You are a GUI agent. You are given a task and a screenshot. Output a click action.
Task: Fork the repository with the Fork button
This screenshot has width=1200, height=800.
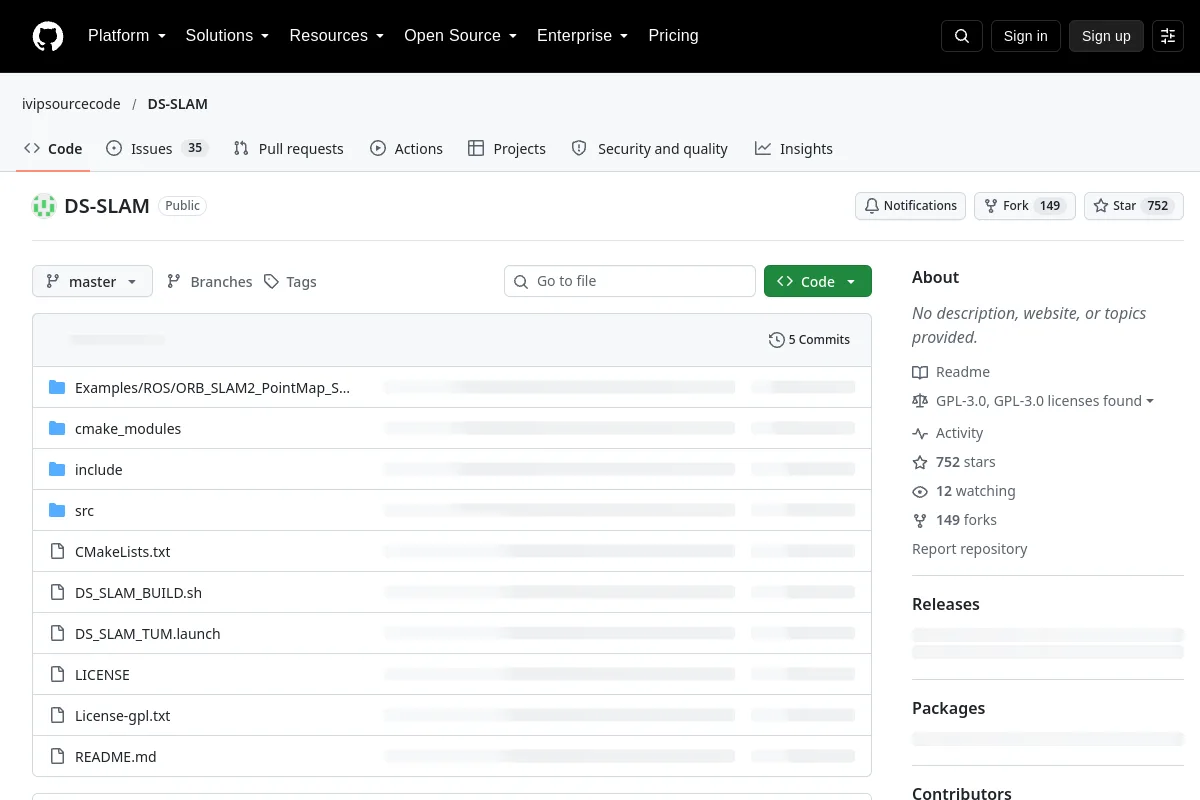coord(1025,206)
